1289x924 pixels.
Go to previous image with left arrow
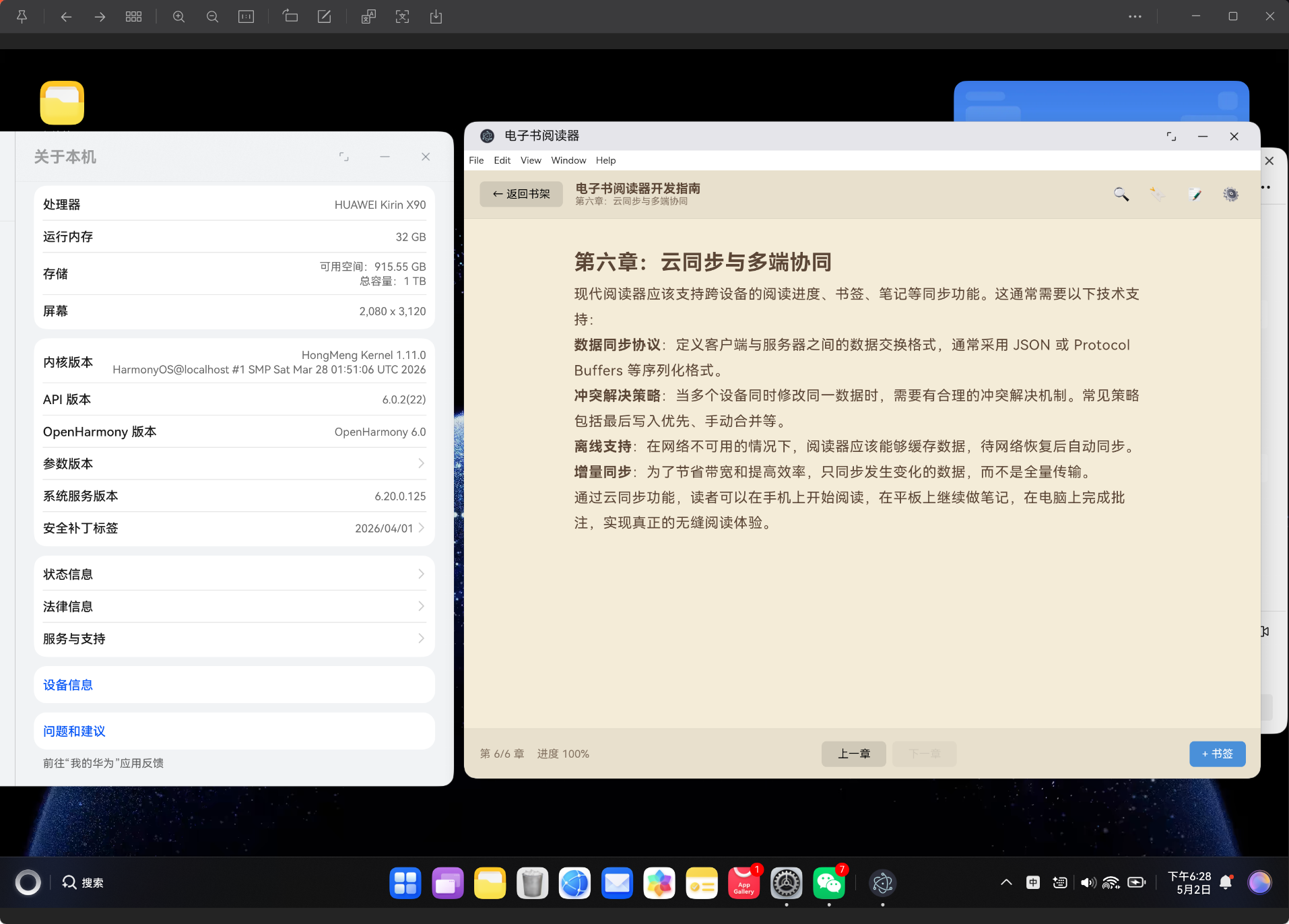click(66, 16)
